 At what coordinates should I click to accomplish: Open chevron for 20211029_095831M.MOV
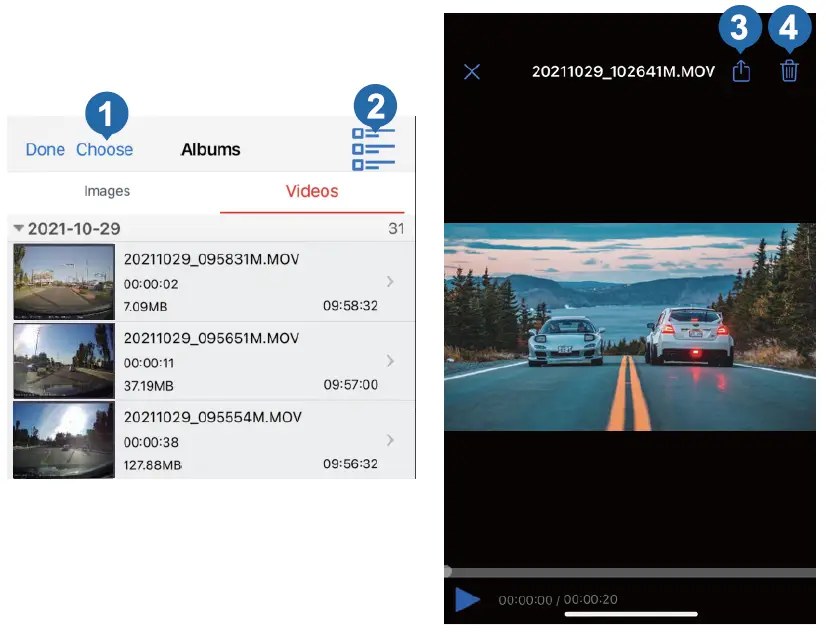390,282
